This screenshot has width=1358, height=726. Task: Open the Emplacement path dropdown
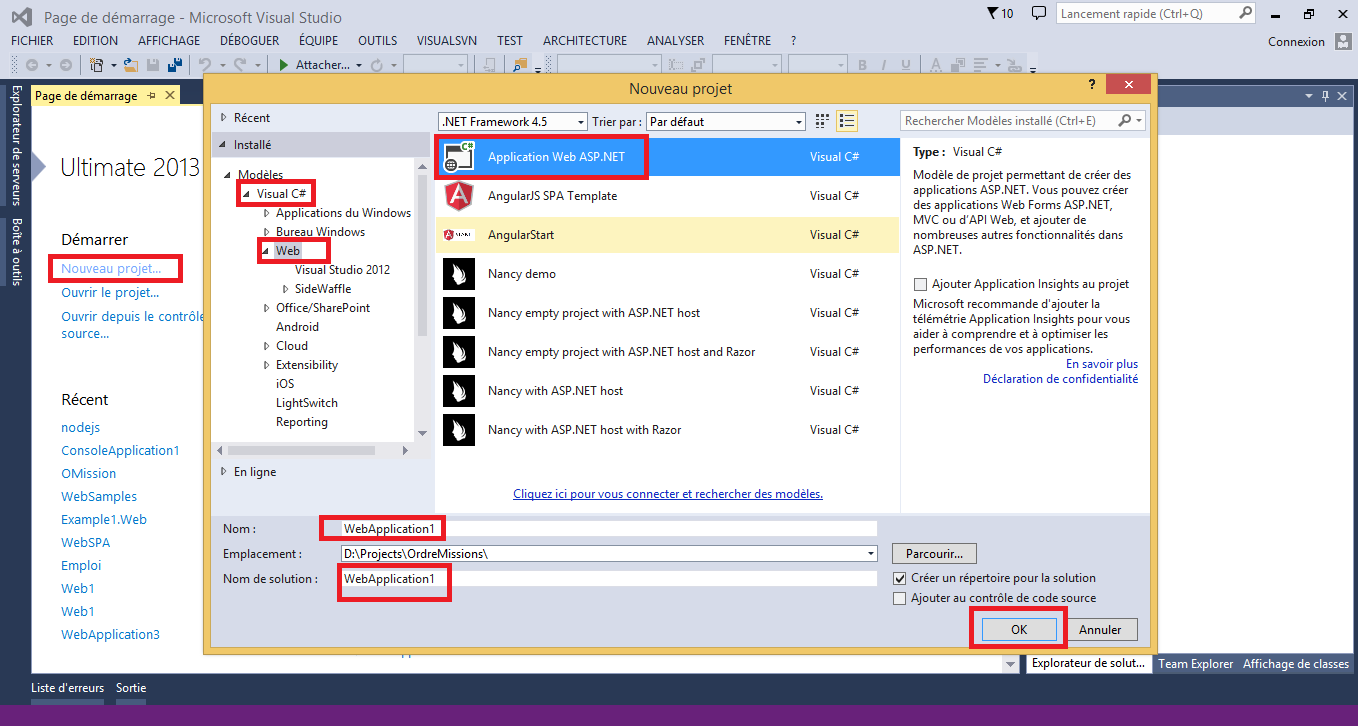(871, 553)
